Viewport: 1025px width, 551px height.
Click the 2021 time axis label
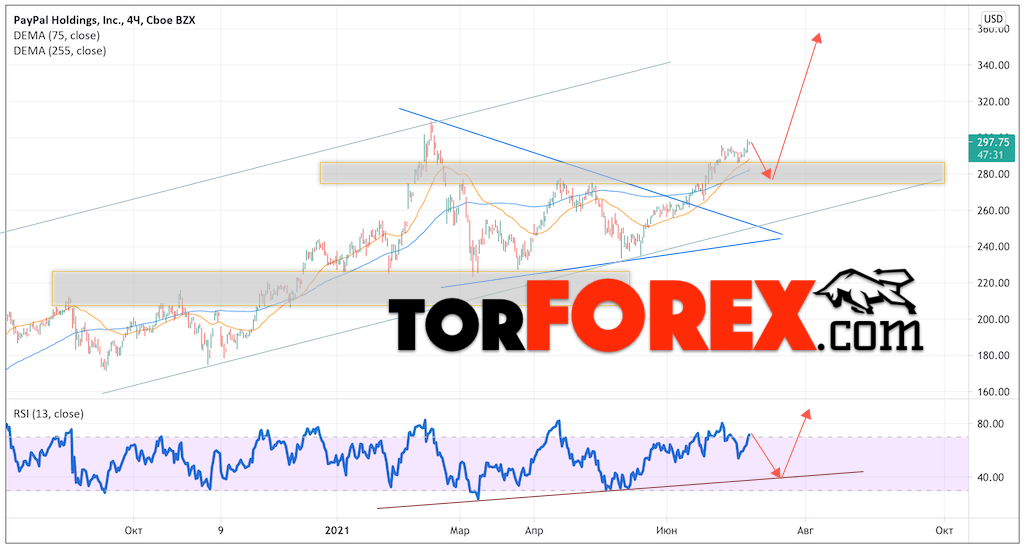[337, 530]
